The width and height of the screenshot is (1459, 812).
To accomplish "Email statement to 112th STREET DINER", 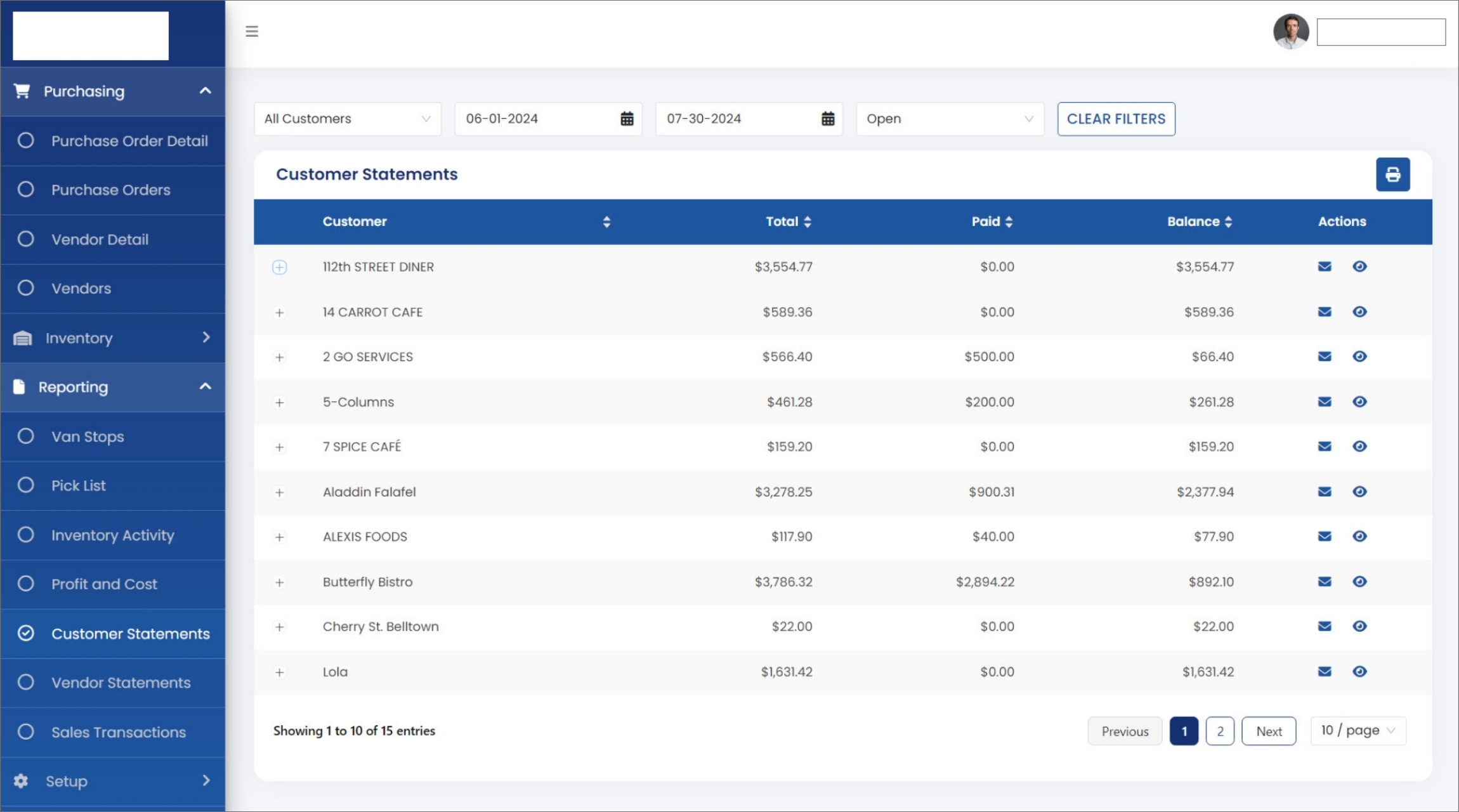I will (x=1325, y=266).
